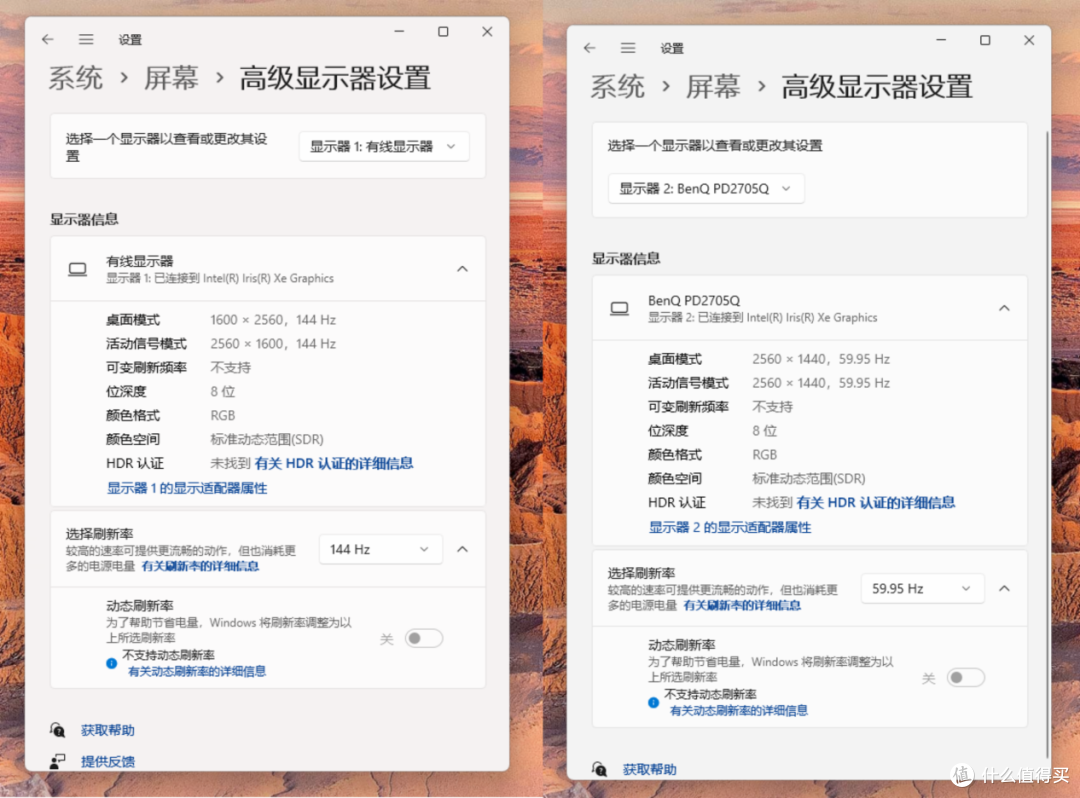Click 系统 breadcrumb in left window
The height and width of the screenshot is (798, 1080).
(x=76, y=78)
